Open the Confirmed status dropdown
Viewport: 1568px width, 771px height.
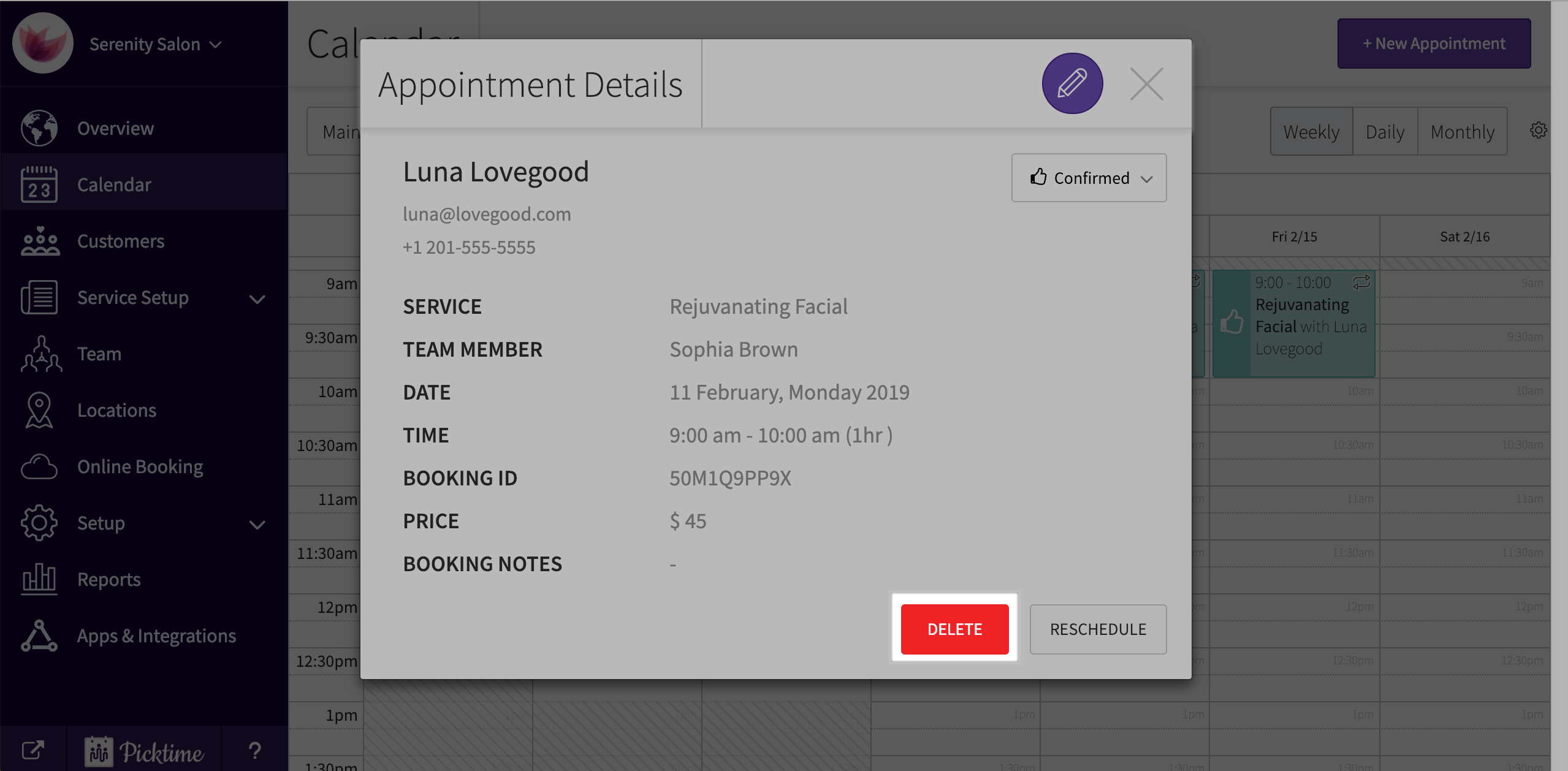1089,178
